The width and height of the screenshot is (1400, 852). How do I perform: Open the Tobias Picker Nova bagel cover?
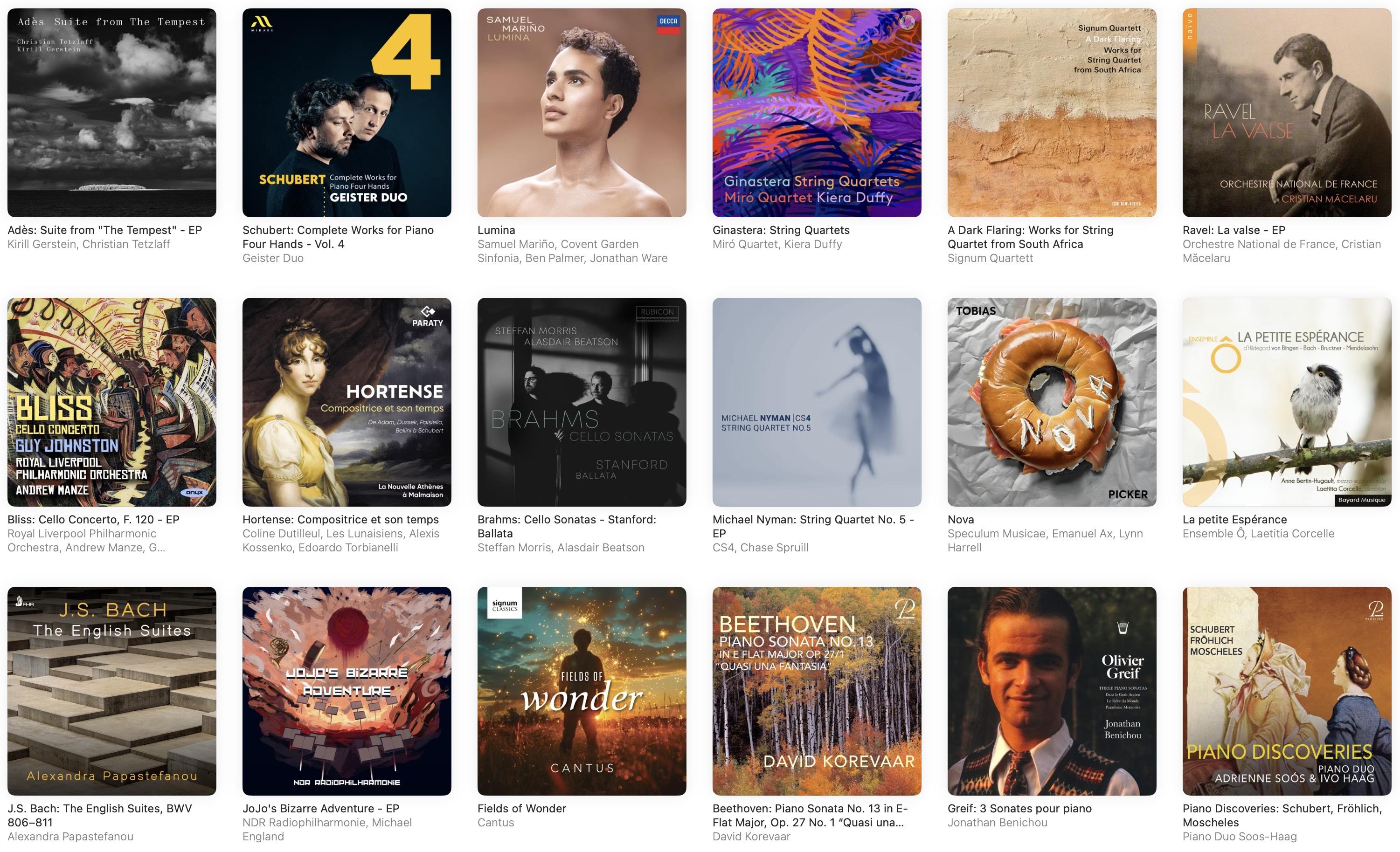tap(1052, 402)
